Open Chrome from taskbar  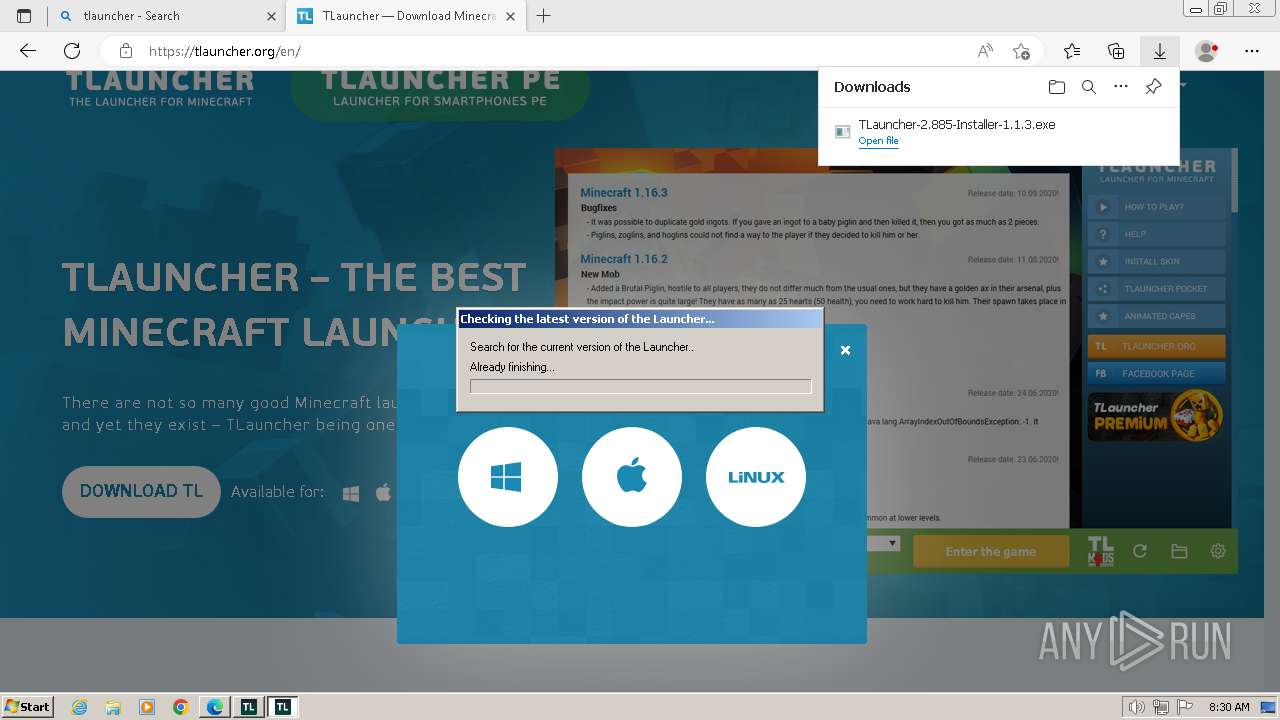(x=181, y=707)
